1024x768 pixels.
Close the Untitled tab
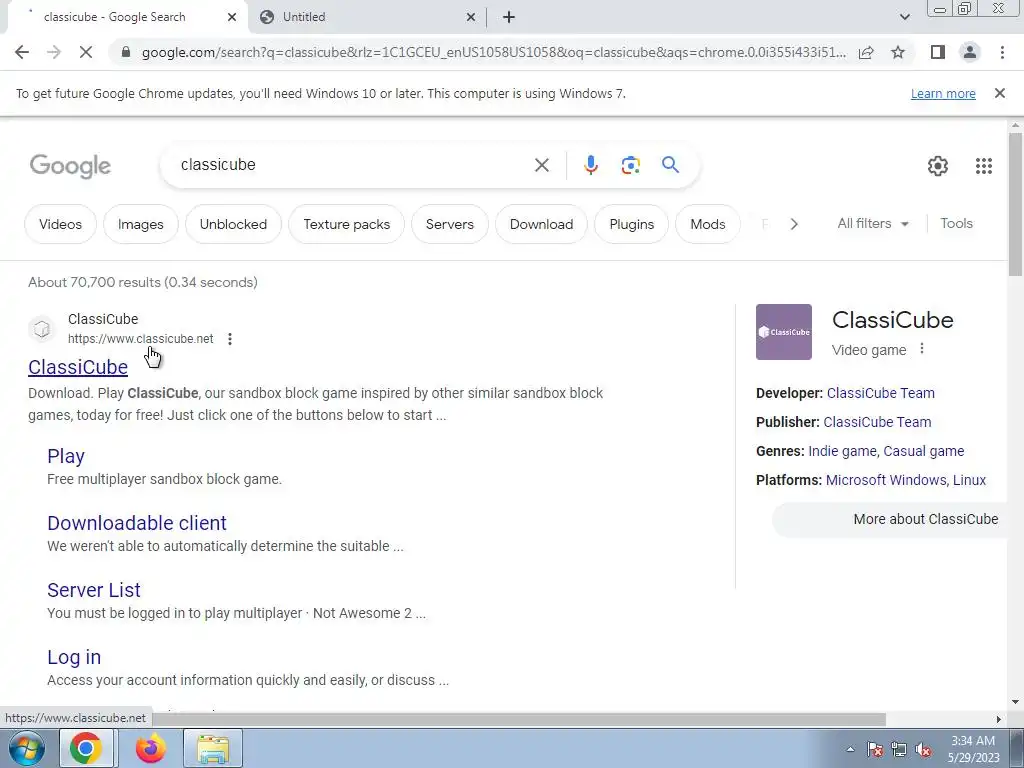click(x=471, y=17)
